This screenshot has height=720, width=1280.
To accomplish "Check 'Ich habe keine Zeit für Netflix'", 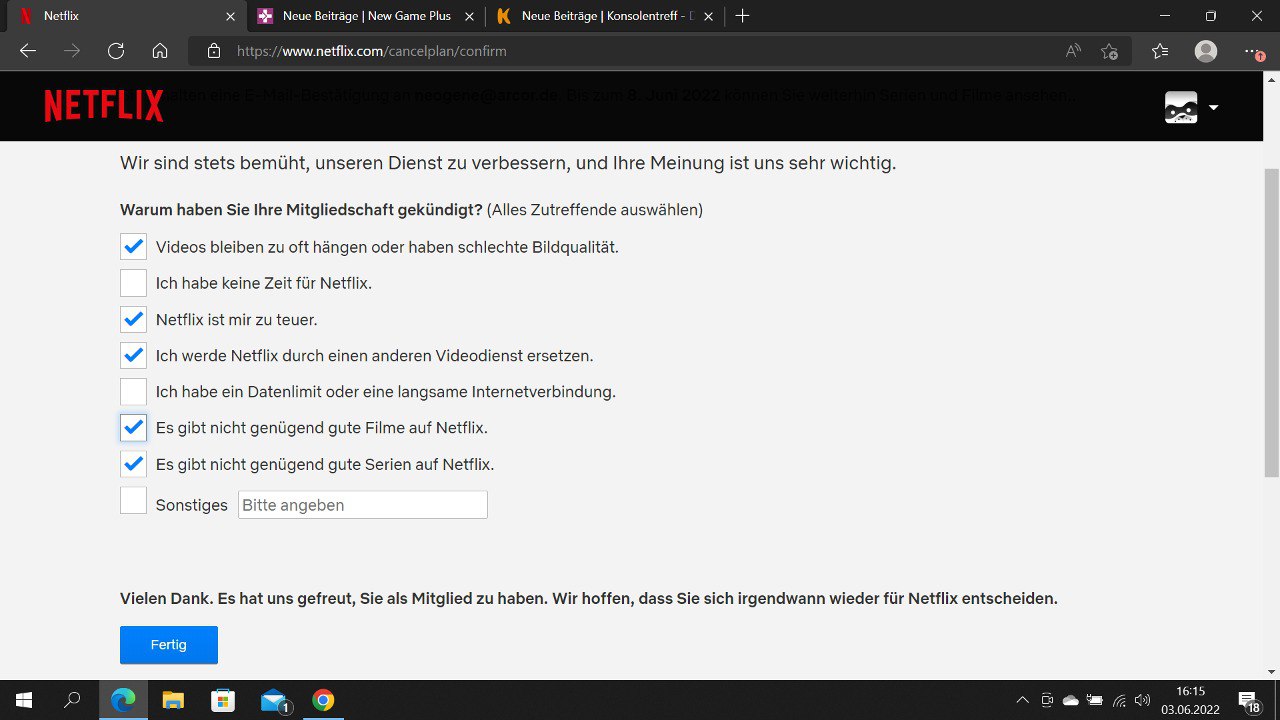I will pyautogui.click(x=133, y=283).
